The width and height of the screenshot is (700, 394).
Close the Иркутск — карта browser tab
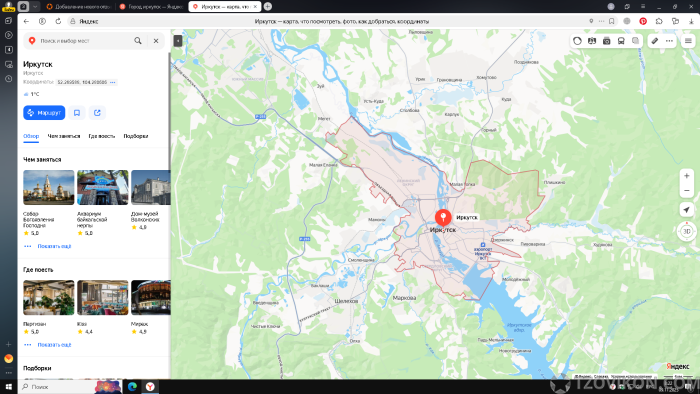(x=255, y=6)
